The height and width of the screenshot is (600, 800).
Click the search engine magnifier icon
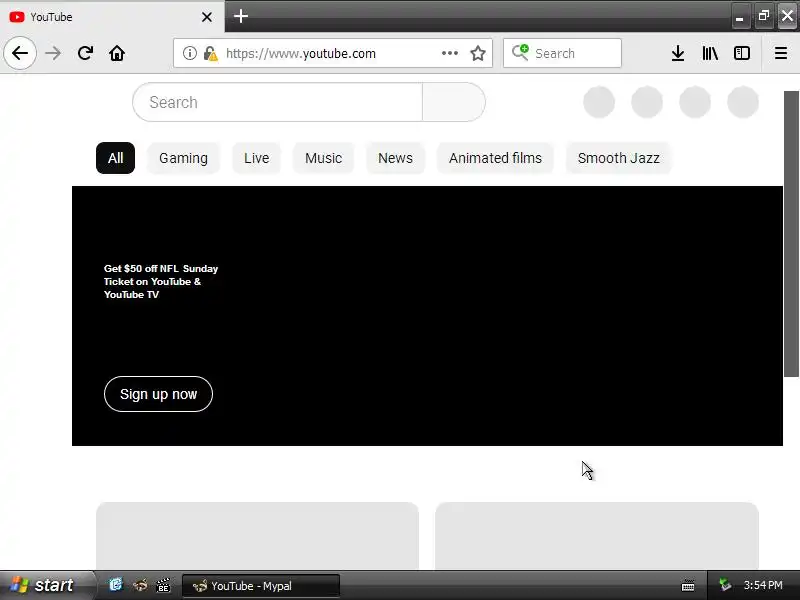(x=520, y=53)
